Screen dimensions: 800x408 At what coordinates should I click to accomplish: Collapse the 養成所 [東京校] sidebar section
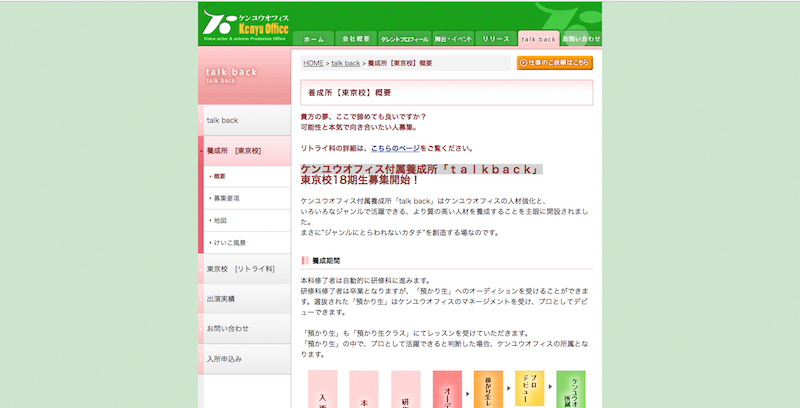click(x=233, y=150)
